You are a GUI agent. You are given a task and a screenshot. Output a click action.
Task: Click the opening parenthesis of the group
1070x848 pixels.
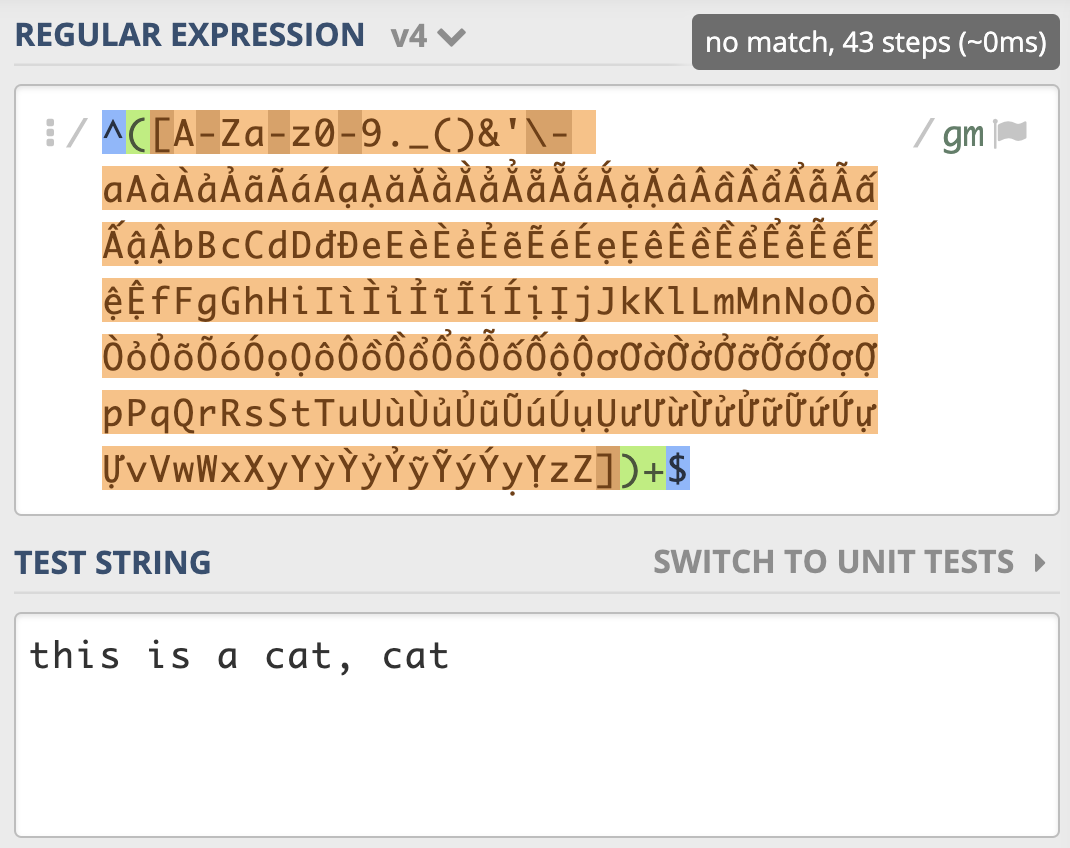point(138,132)
